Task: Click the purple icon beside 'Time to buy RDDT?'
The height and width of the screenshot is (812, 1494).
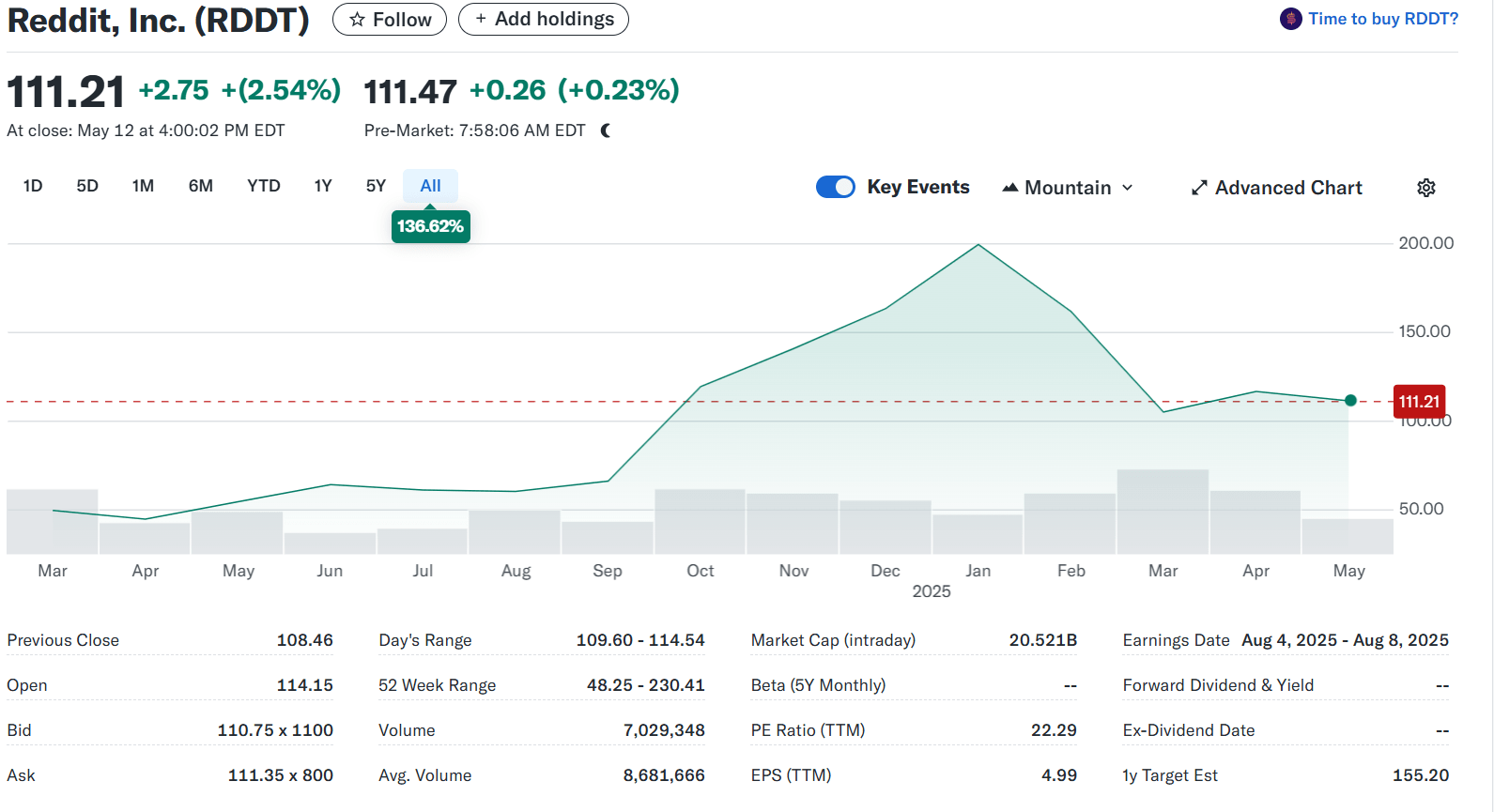Action: pyautogui.click(x=1291, y=19)
